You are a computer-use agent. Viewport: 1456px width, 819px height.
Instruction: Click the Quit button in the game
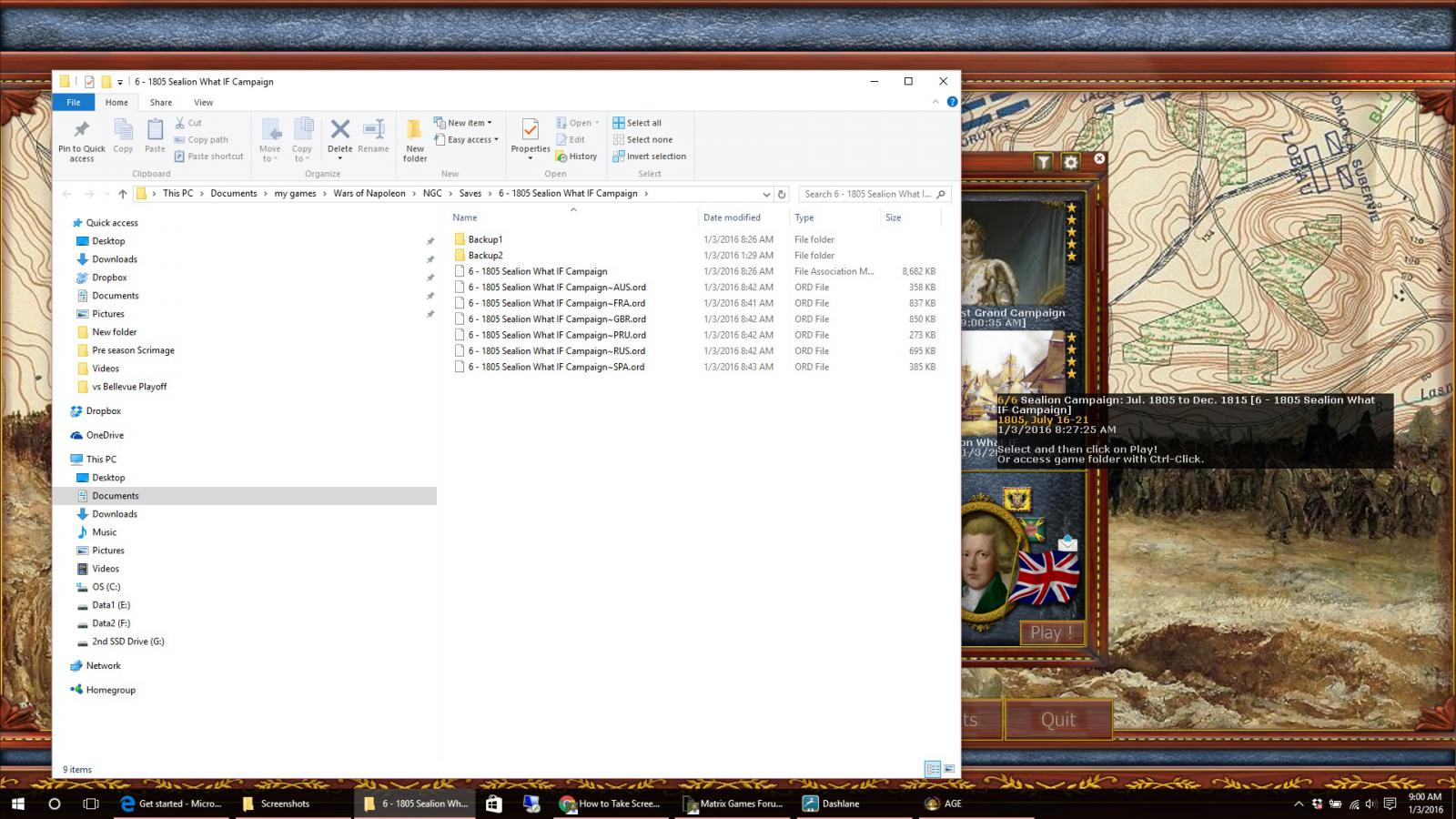(x=1058, y=719)
